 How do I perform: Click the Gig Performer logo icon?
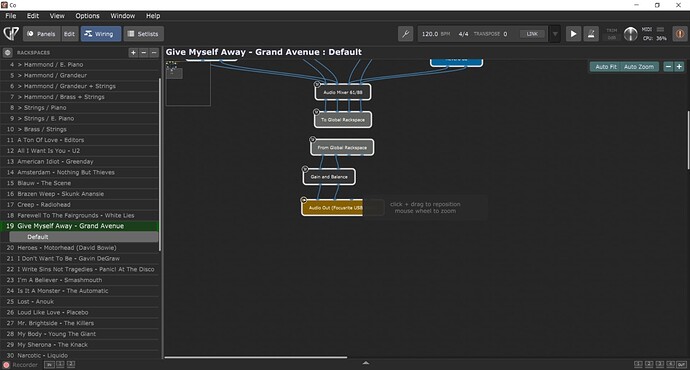click(x=11, y=34)
